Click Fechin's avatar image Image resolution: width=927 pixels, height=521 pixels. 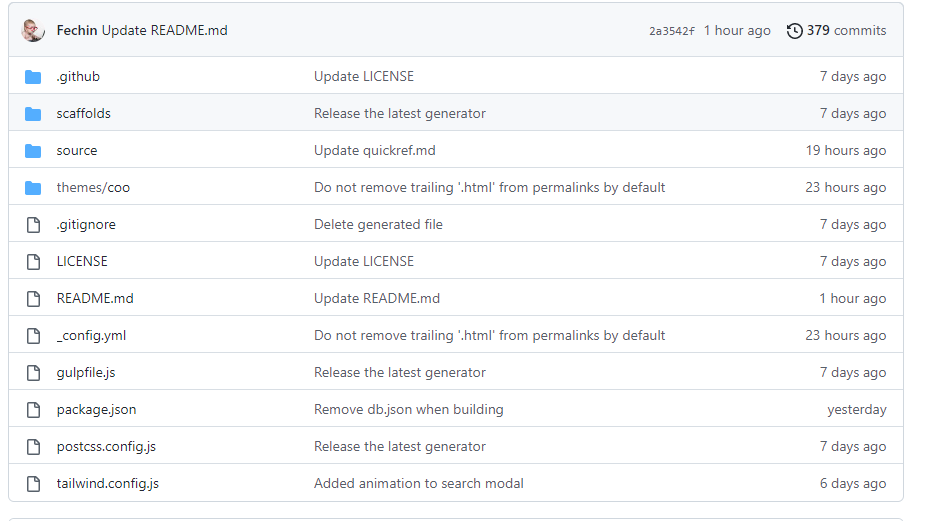(x=33, y=30)
